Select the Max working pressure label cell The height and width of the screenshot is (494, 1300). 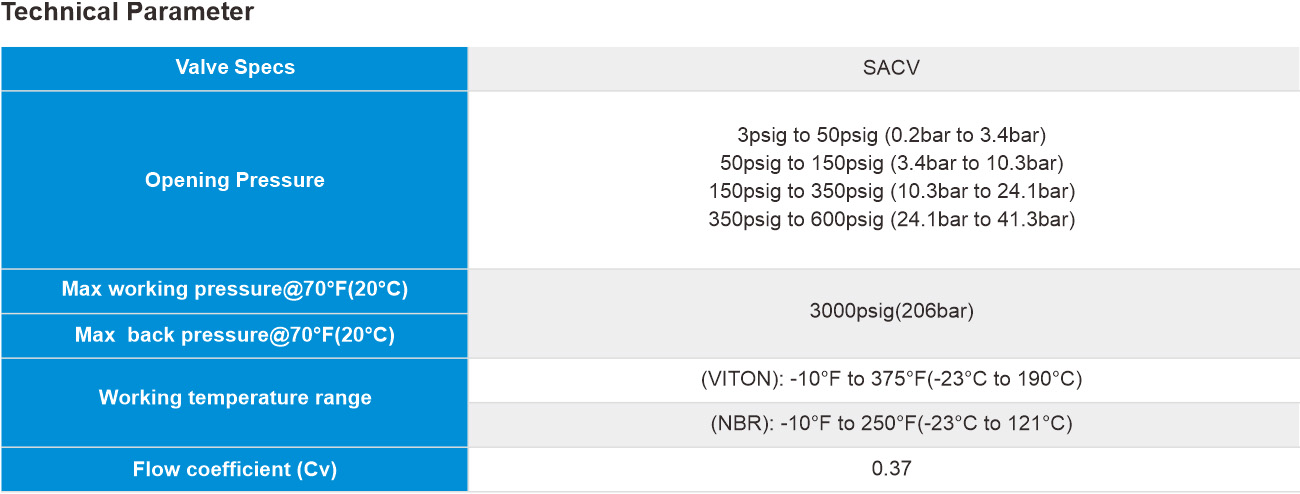[x=234, y=290]
